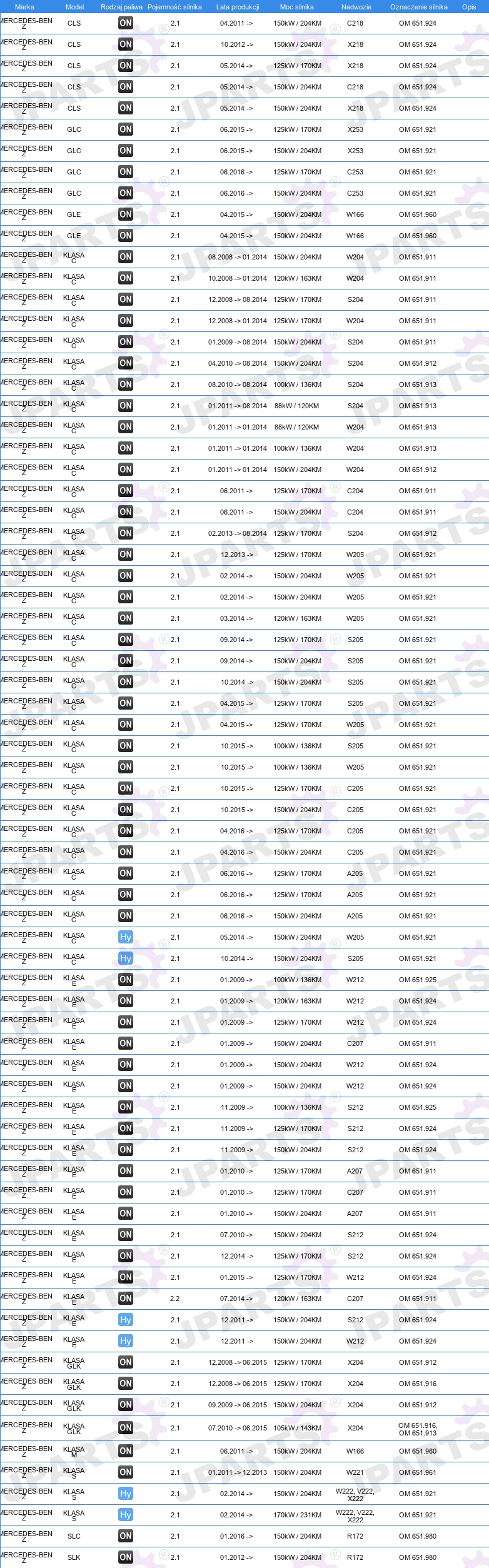This screenshot has height=1568, width=489.
Task: Click the ON badge in the Klasa E 01.2015 W212 row
Action: [126, 1277]
